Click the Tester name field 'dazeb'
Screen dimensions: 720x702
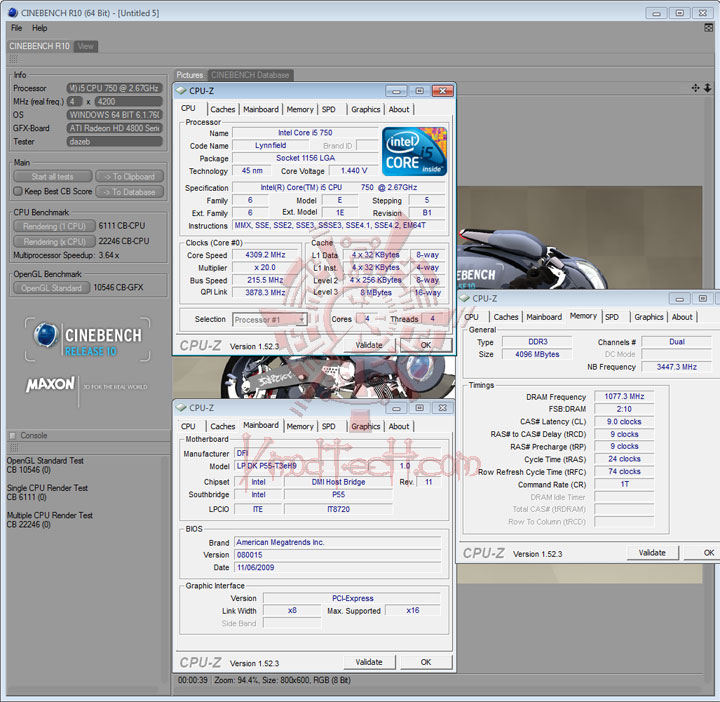point(115,142)
